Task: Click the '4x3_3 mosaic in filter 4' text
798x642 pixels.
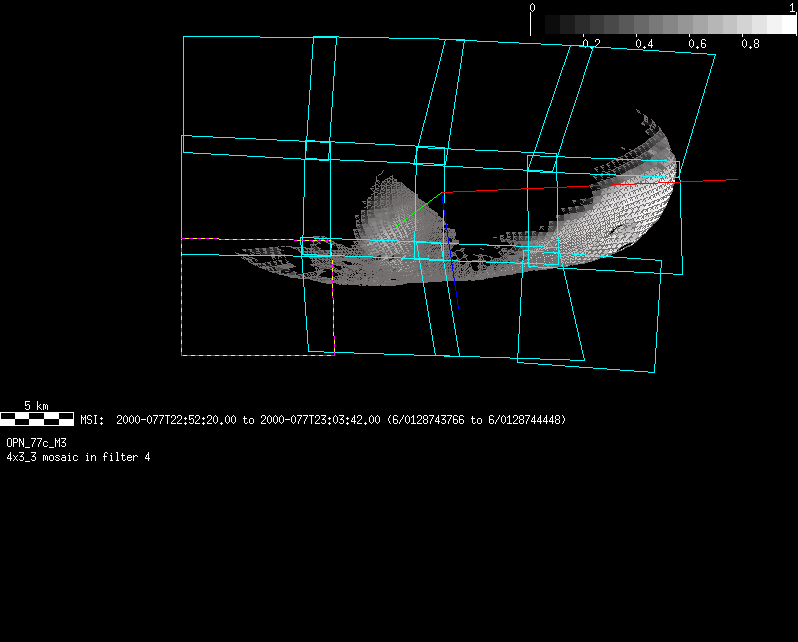Action: point(78,457)
